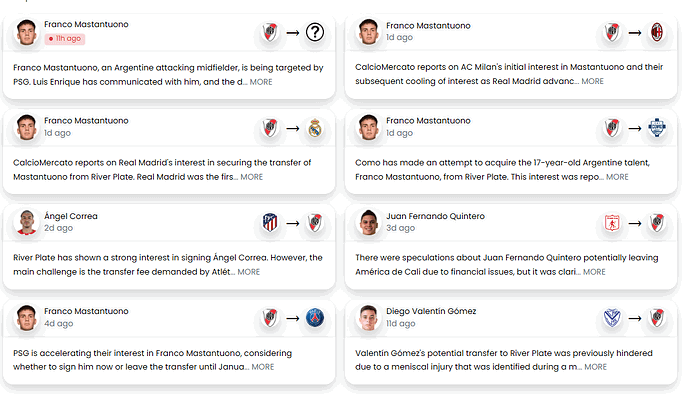Image resolution: width=690 pixels, height=397 pixels.
Task: Click River Plate crest in Diego Valentín Gómez card
Action: 657,318
